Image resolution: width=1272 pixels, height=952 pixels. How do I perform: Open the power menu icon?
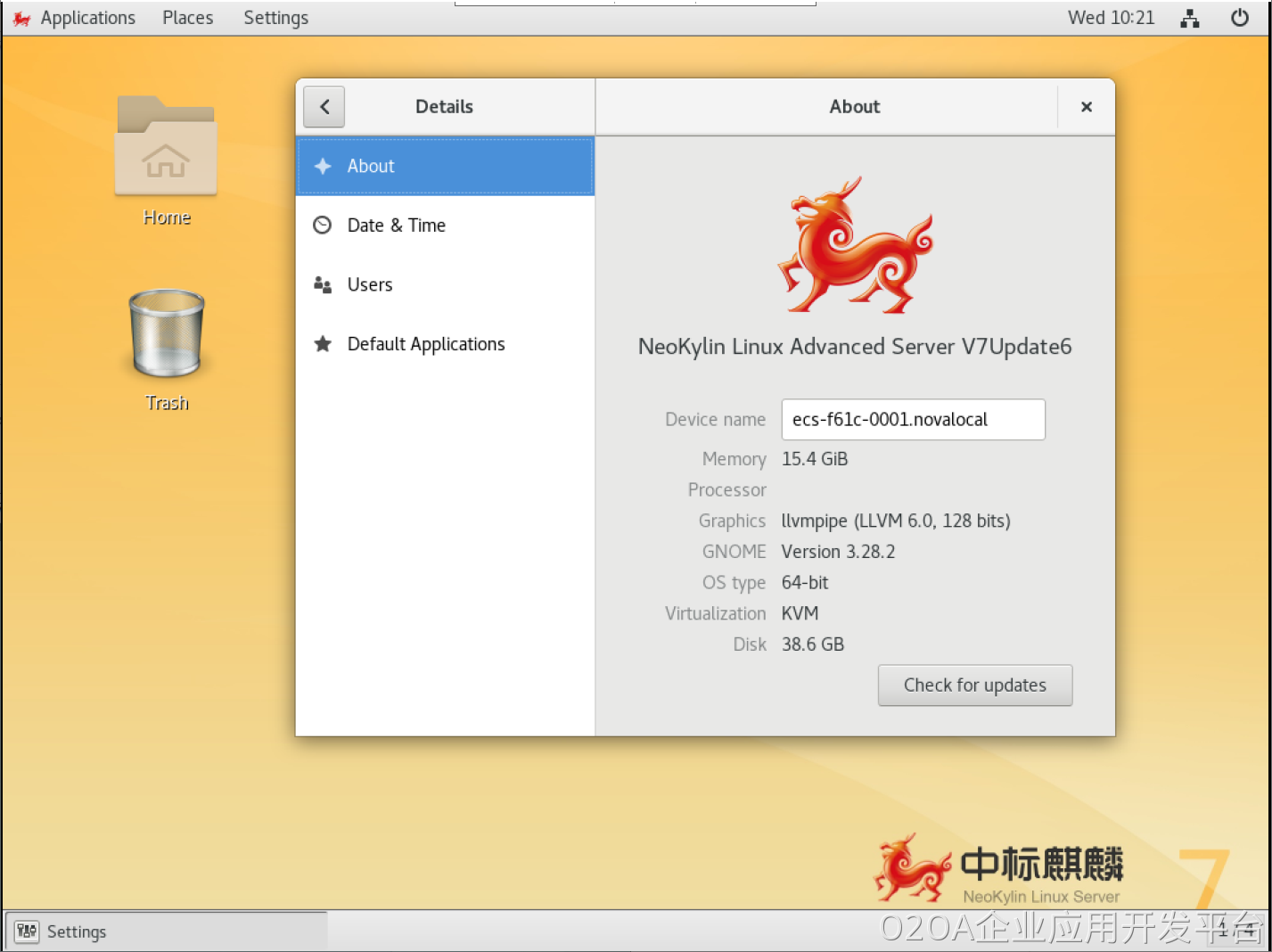click(x=1239, y=18)
